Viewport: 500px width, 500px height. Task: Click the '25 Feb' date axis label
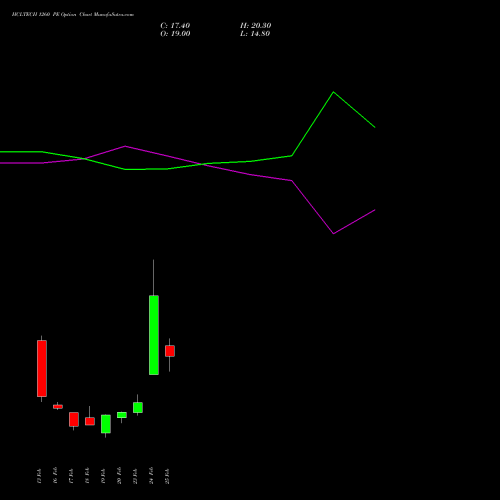[x=167, y=476]
